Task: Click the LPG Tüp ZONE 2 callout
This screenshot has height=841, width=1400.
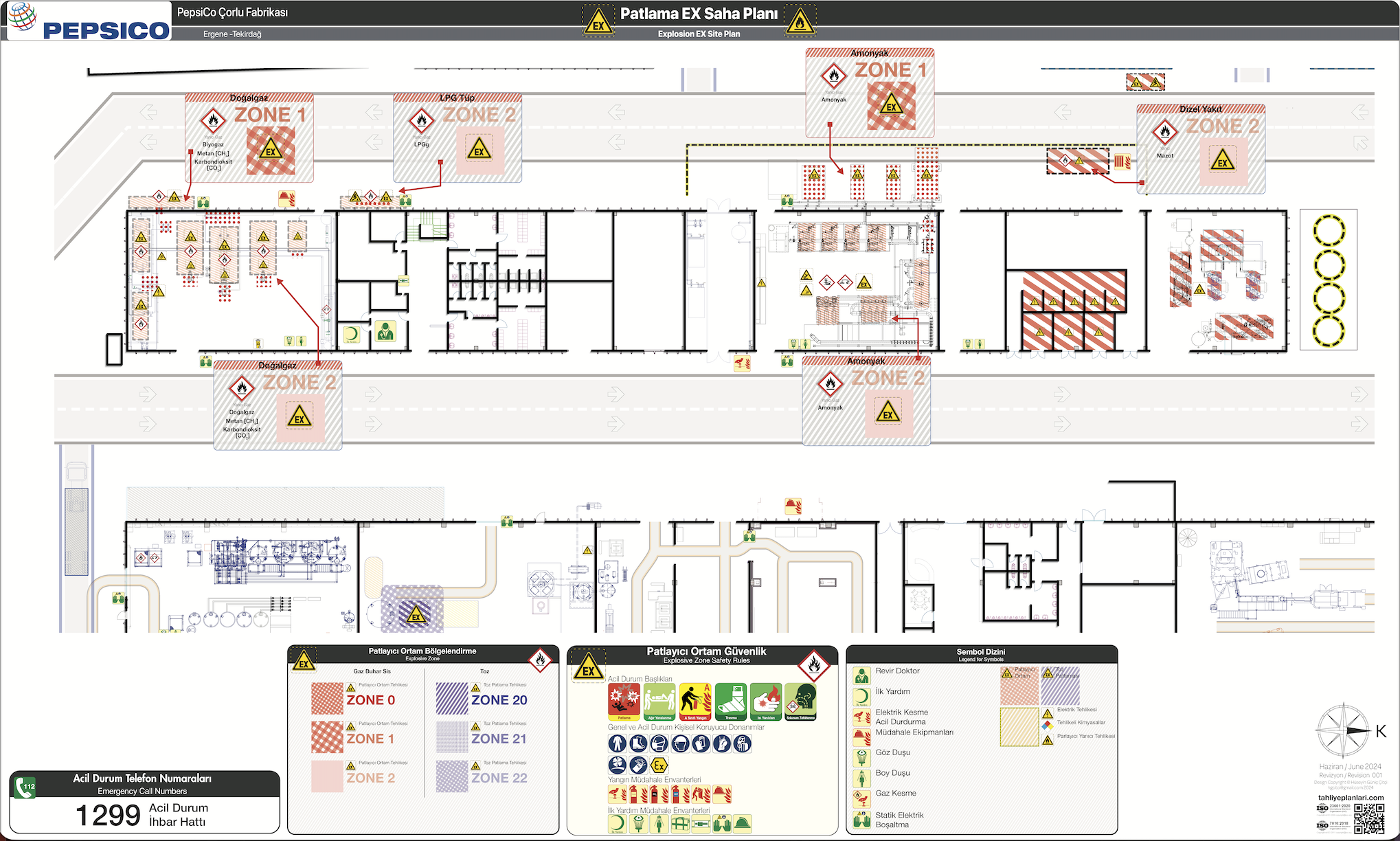Action: tap(457, 137)
